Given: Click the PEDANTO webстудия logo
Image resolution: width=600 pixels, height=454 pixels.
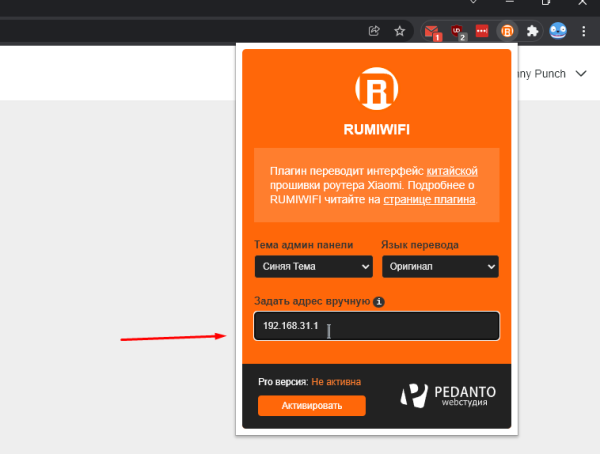Looking at the screenshot, I should (x=448, y=395).
